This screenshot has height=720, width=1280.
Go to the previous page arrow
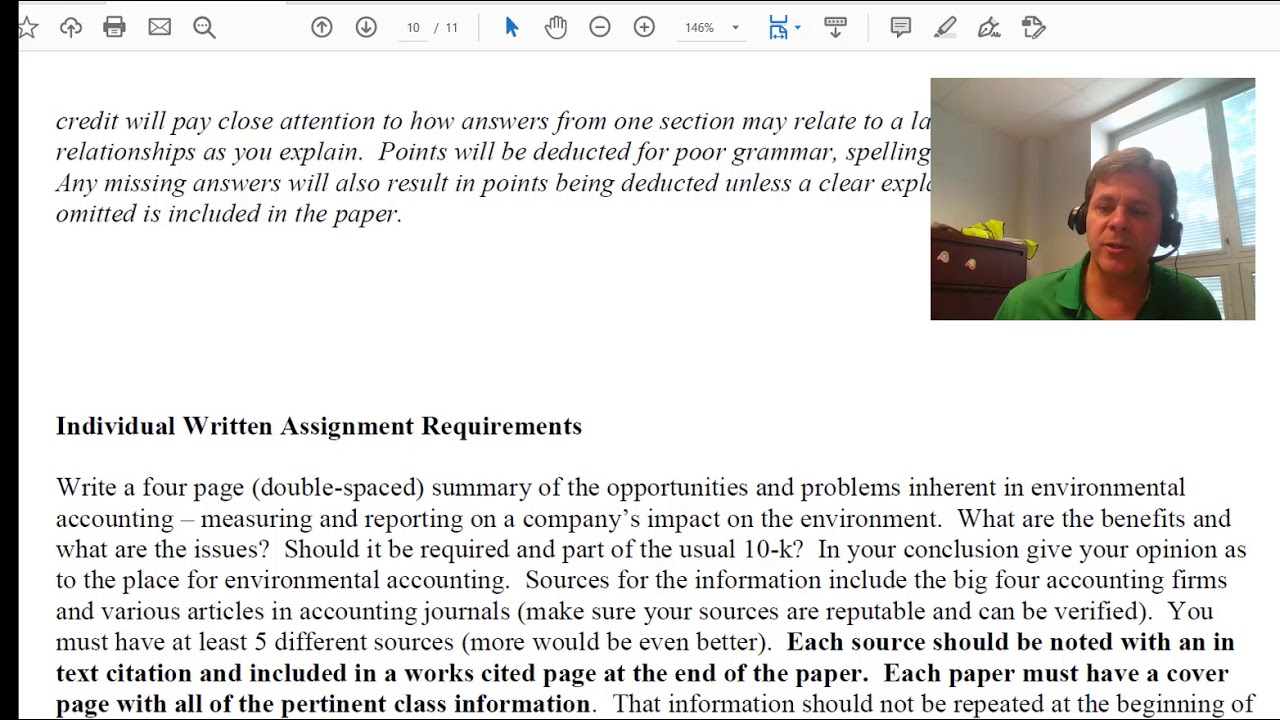322,28
